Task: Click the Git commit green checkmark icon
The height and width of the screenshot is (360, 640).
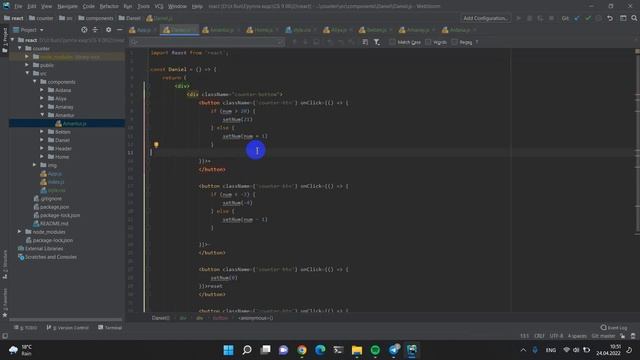Action: coord(588,18)
